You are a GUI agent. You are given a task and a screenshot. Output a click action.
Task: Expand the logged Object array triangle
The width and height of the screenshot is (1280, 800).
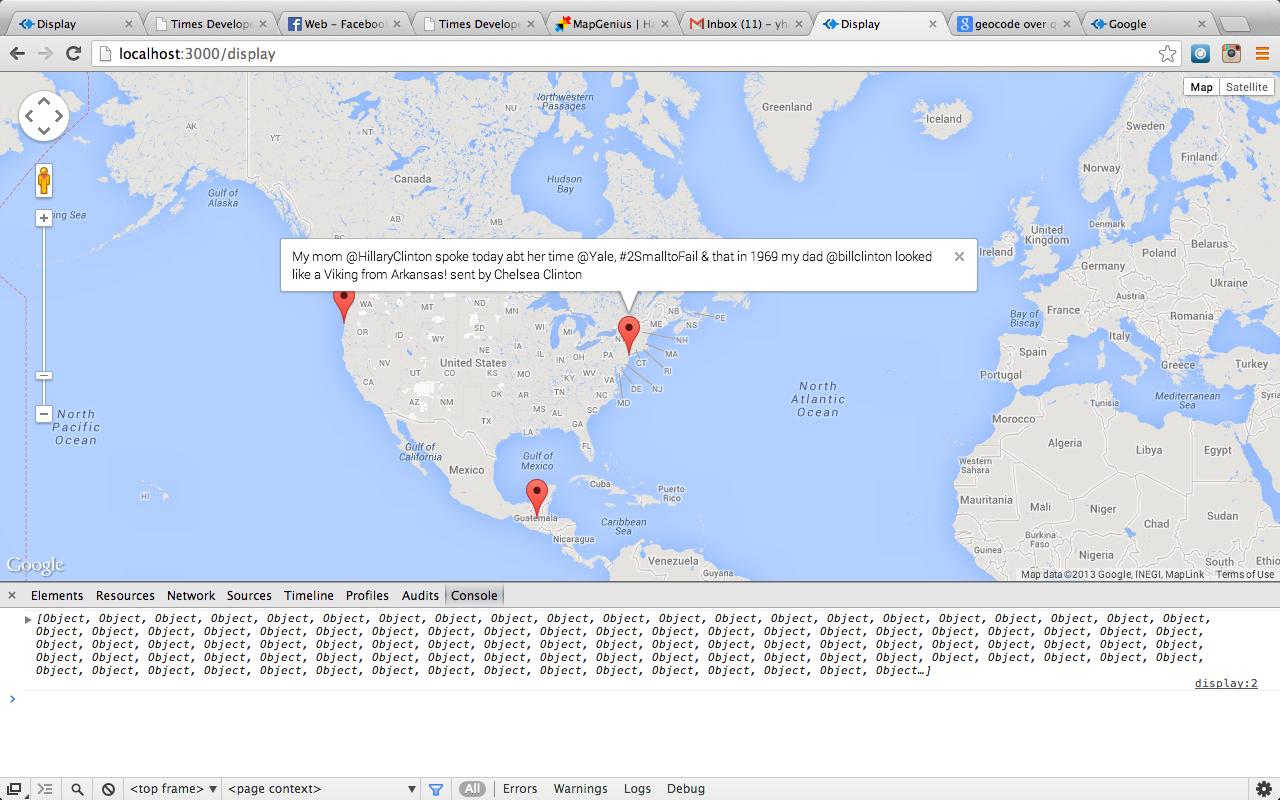(28, 619)
